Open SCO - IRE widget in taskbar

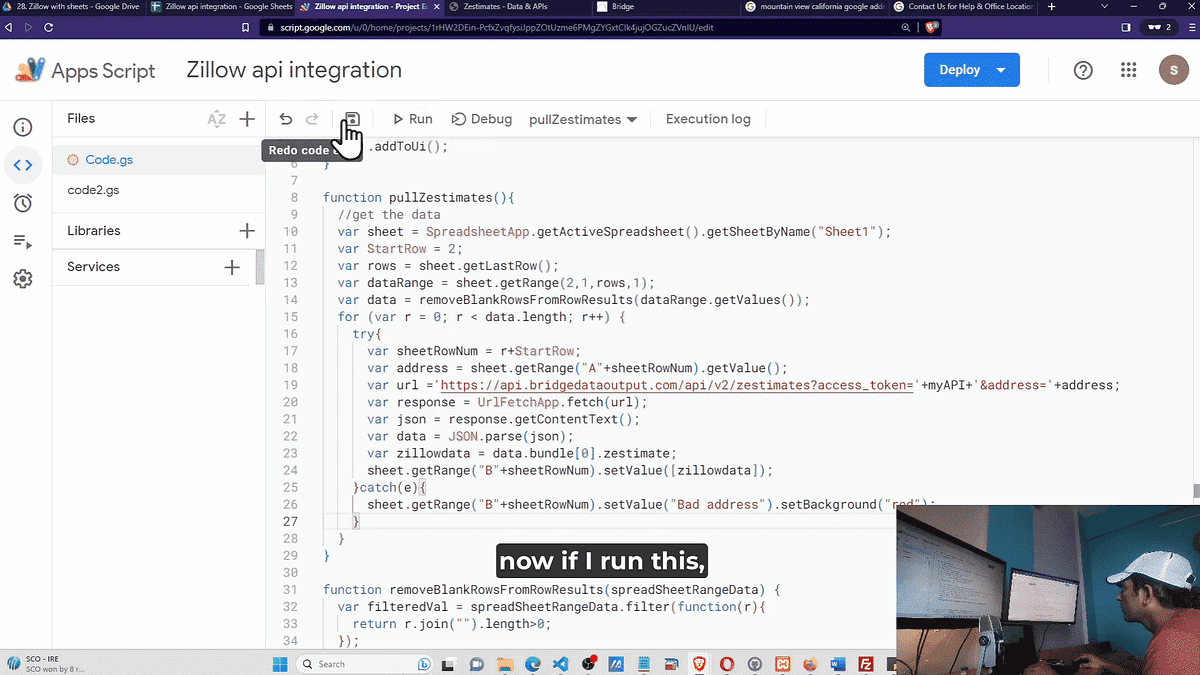(x=48, y=663)
